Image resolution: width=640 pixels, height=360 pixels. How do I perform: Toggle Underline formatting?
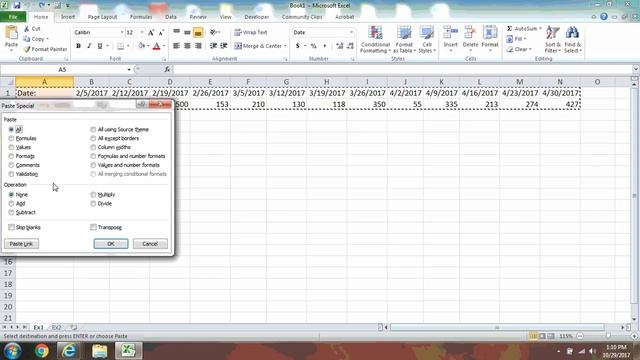click(100, 46)
